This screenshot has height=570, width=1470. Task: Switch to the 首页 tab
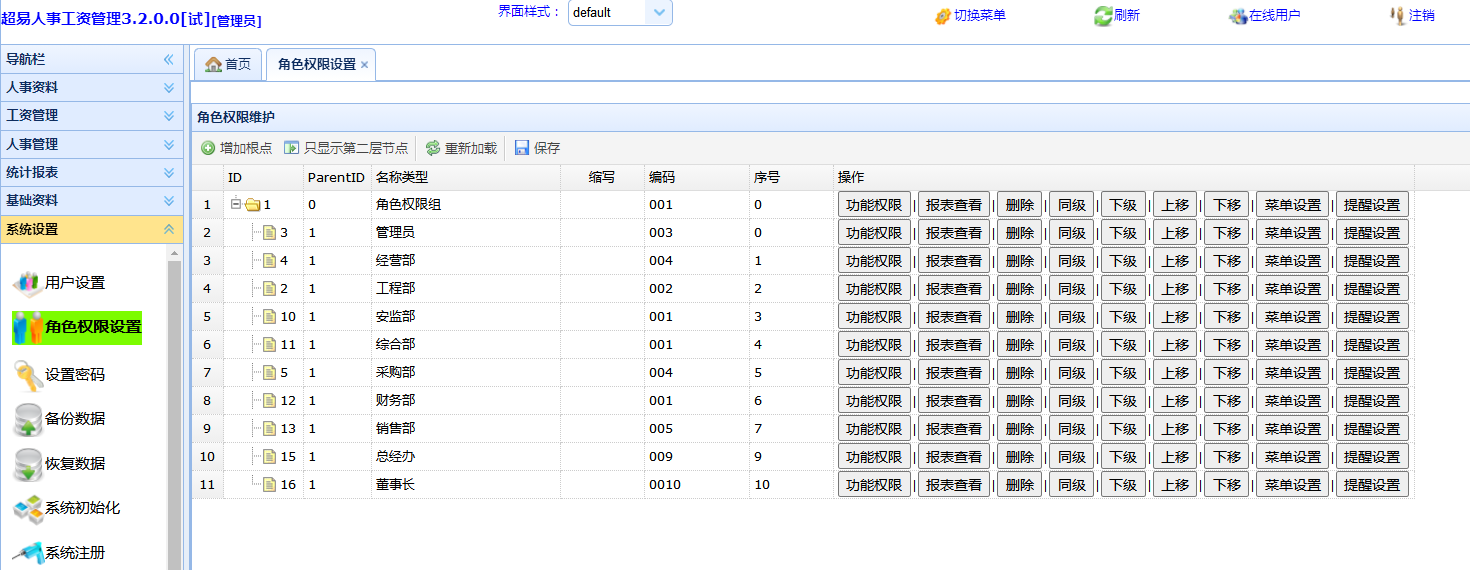[x=228, y=64]
